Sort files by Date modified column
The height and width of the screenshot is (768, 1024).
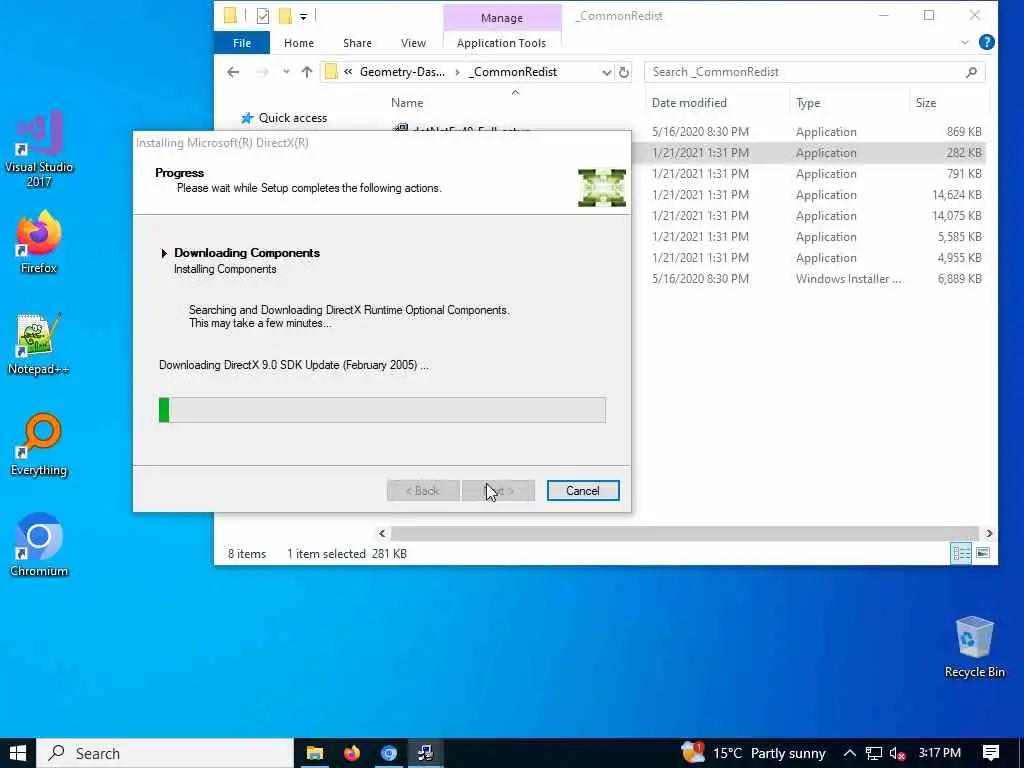coord(689,103)
